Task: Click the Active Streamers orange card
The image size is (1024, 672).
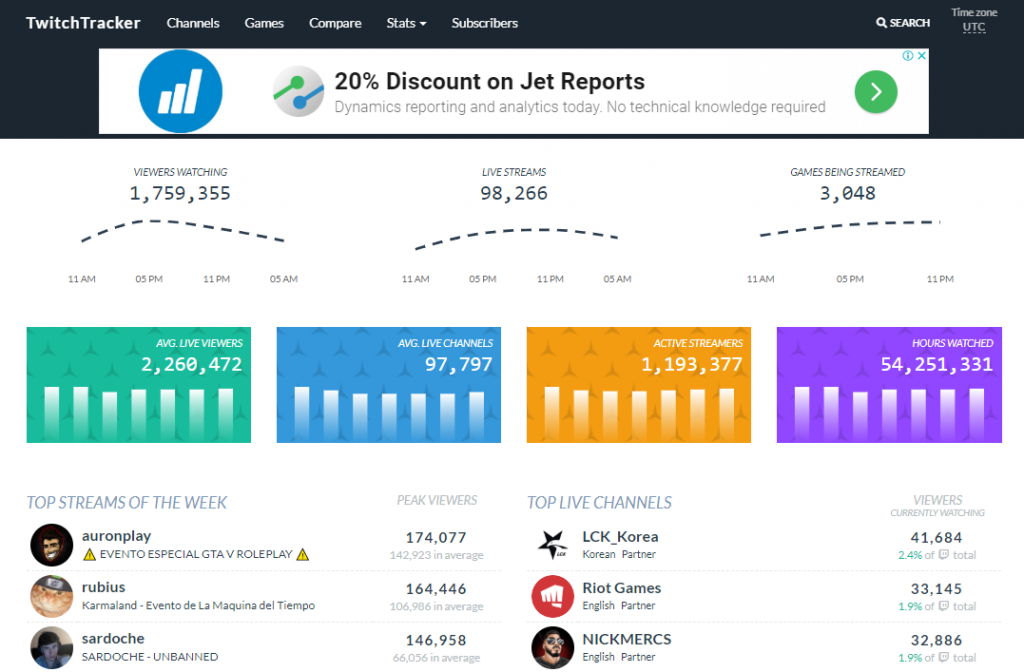Action: point(639,385)
